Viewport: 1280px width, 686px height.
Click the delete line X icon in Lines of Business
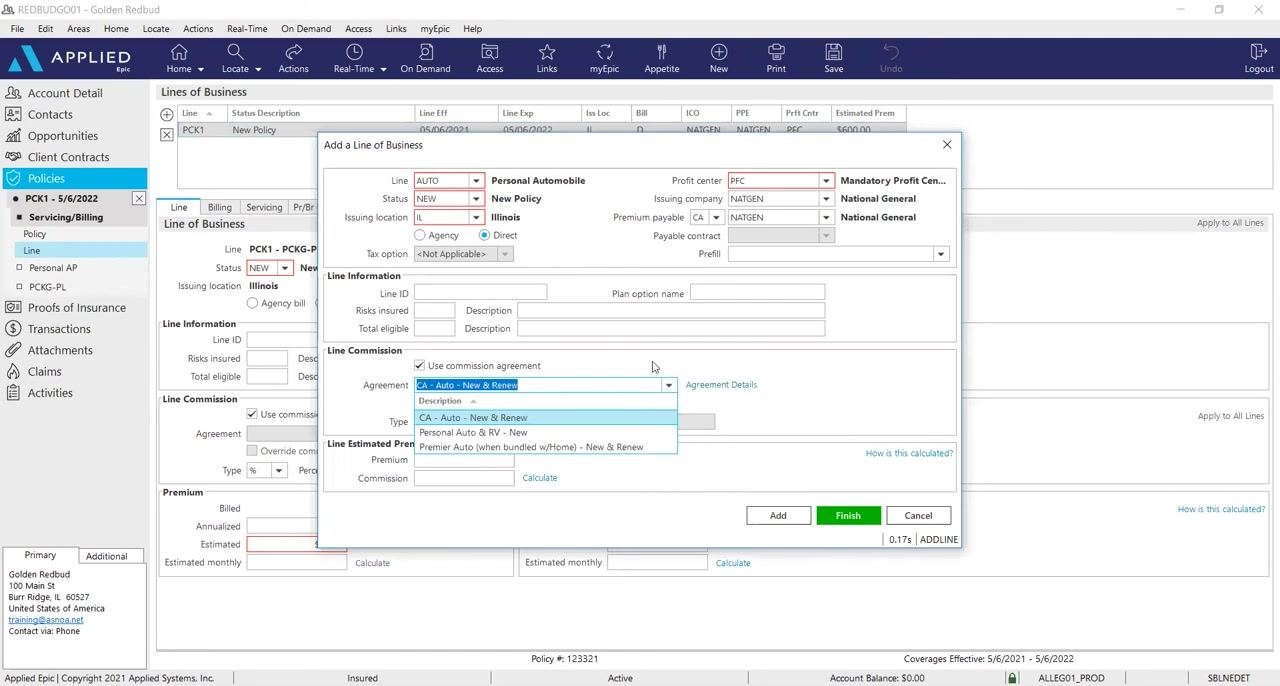pos(167,134)
